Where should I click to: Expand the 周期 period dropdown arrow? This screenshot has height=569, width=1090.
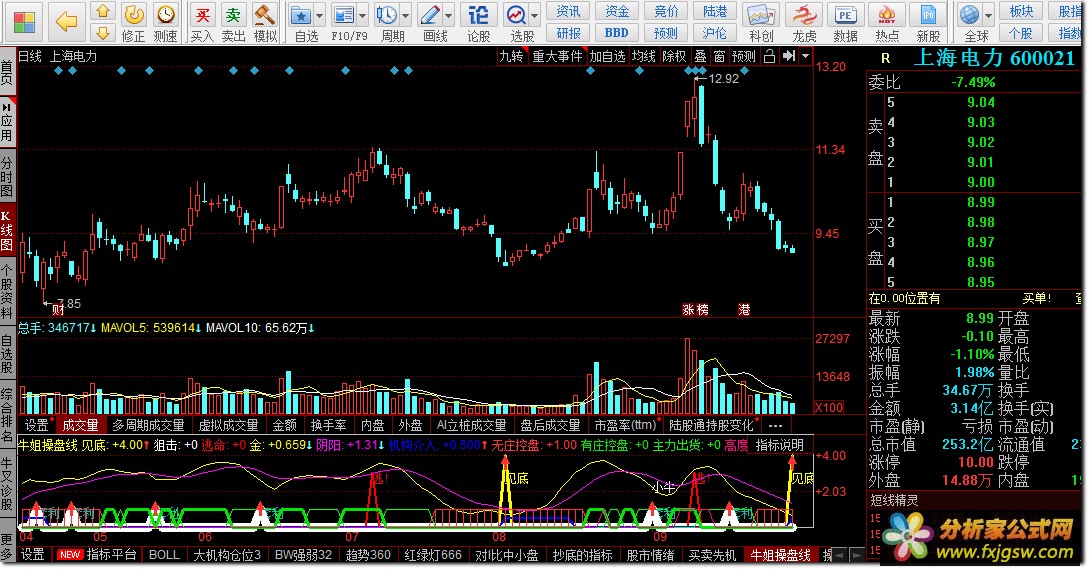tap(406, 16)
